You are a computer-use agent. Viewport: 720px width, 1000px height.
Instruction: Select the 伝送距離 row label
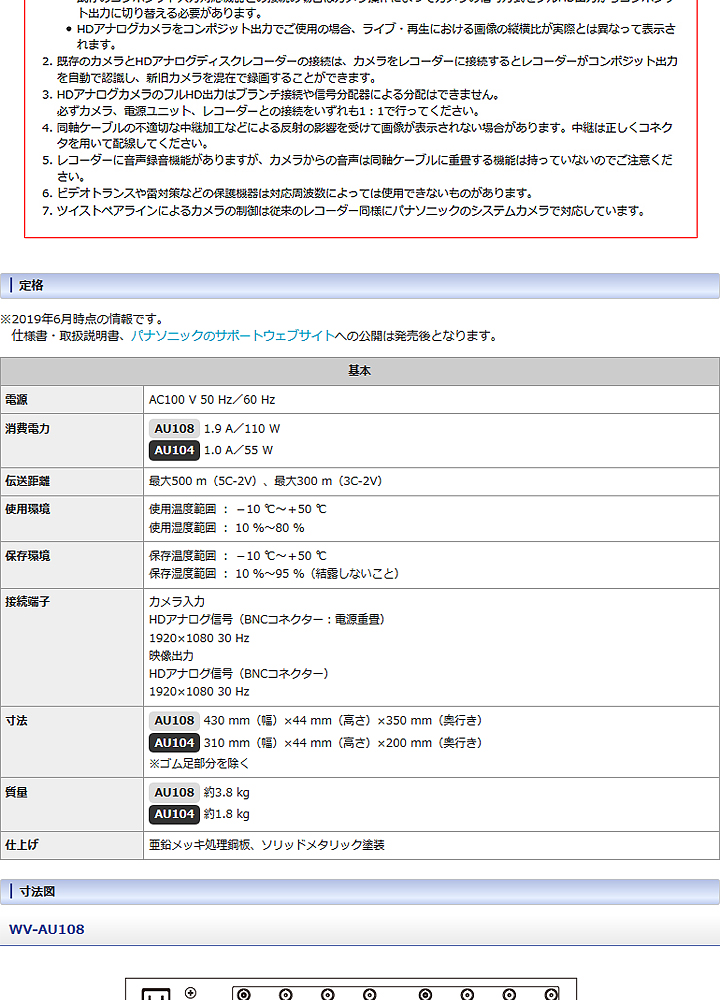coord(27,481)
